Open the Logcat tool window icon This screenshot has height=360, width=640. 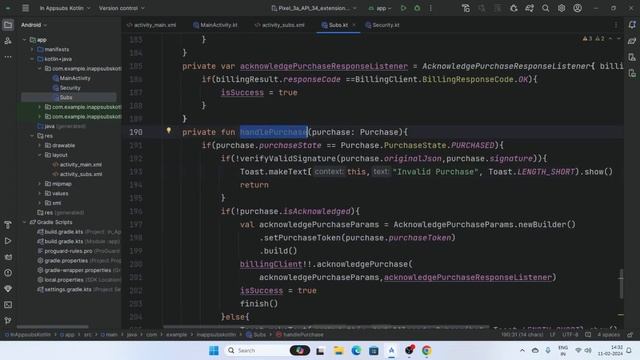tap(8, 257)
